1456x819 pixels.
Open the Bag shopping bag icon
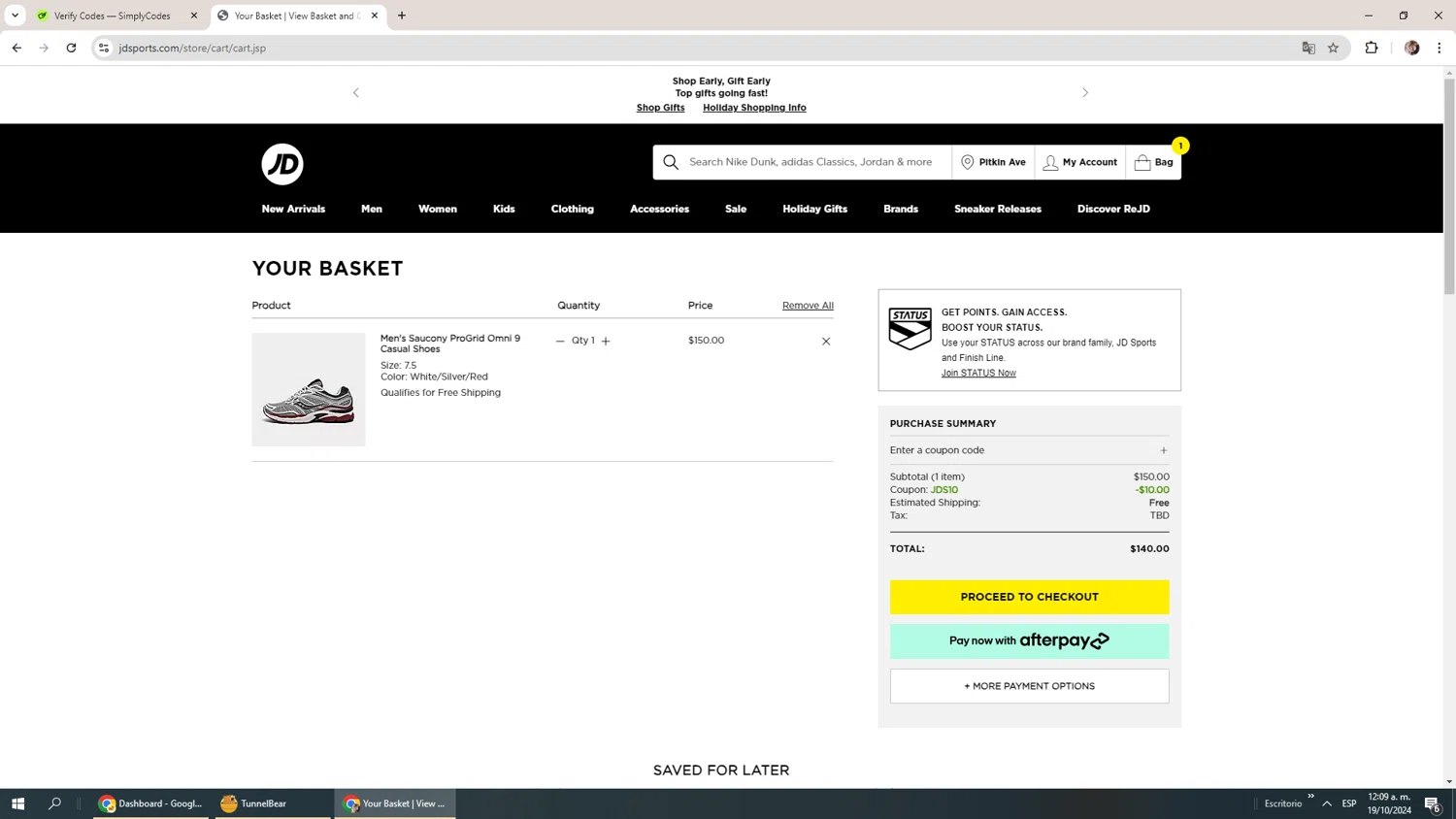click(1153, 162)
